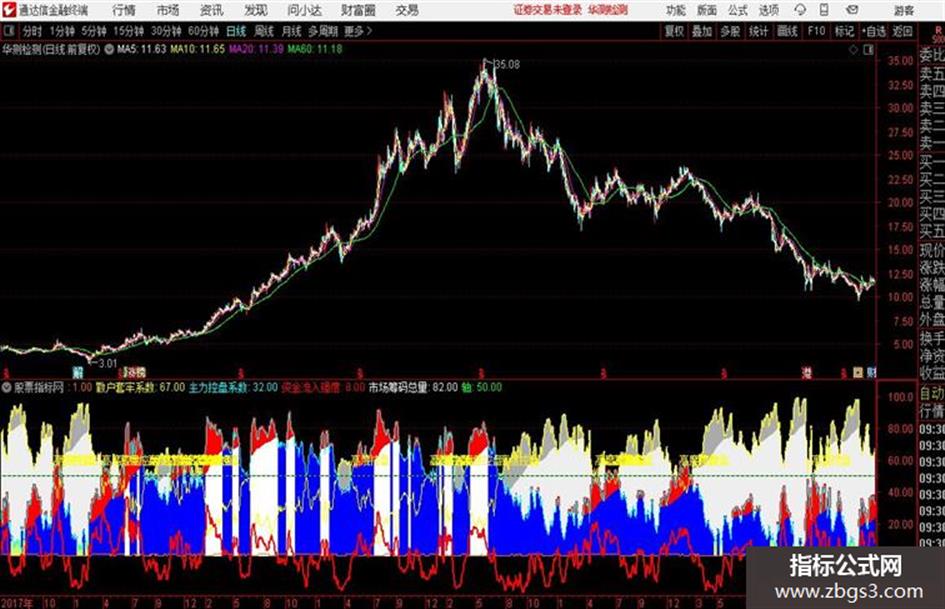Screen dimensions: 945x609
Task: Click the 华测检测 stock name in title bar
Action: pos(608,10)
